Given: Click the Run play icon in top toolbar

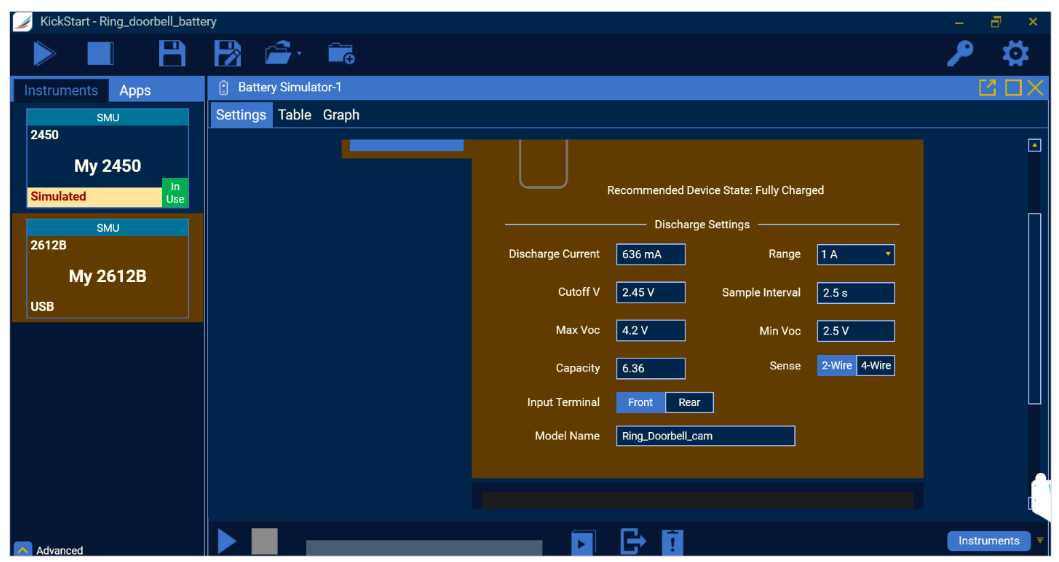Looking at the screenshot, I should tap(44, 54).
